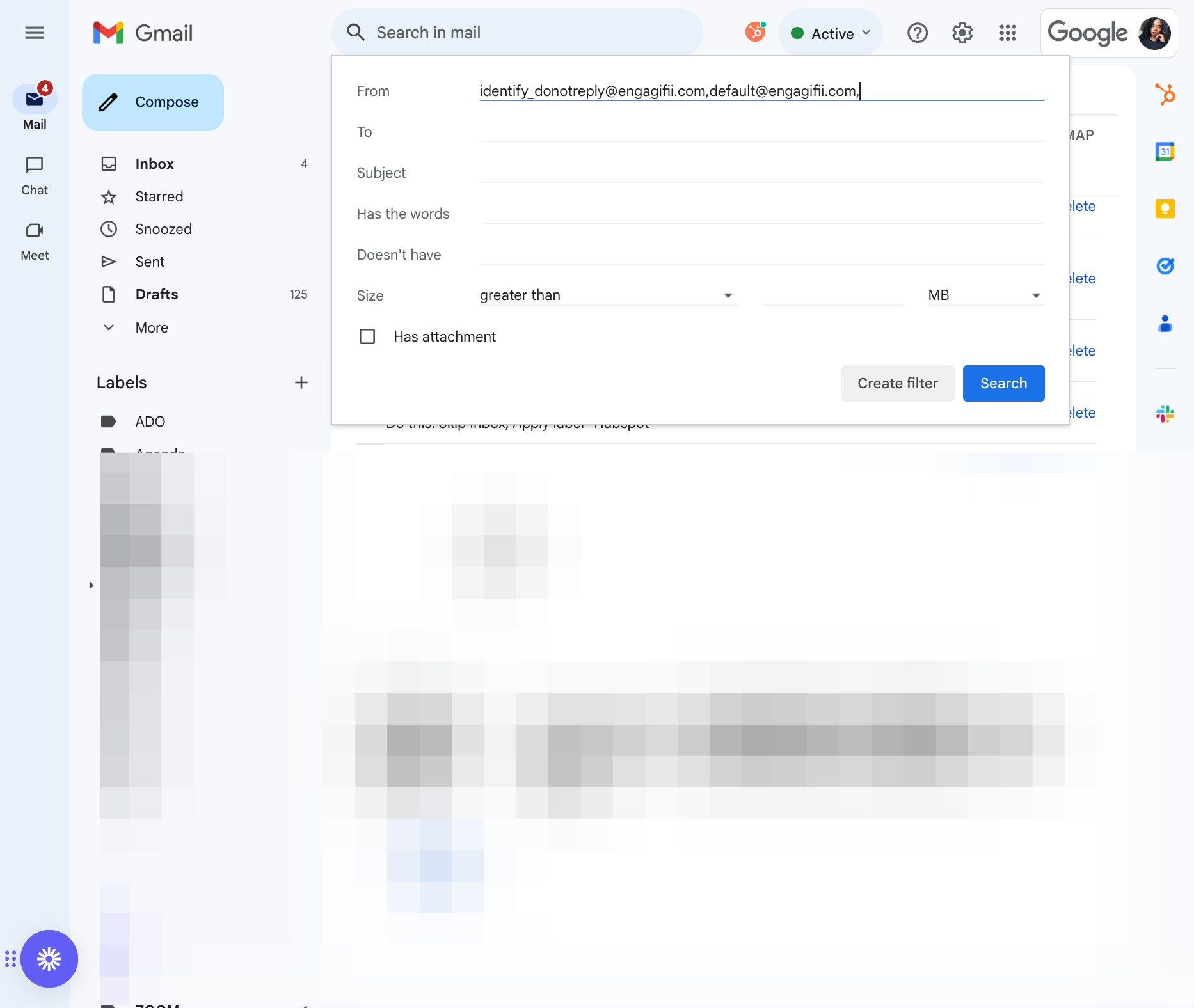The width and height of the screenshot is (1194, 1008).
Task: Open the MB size unit dropdown
Action: click(986, 295)
